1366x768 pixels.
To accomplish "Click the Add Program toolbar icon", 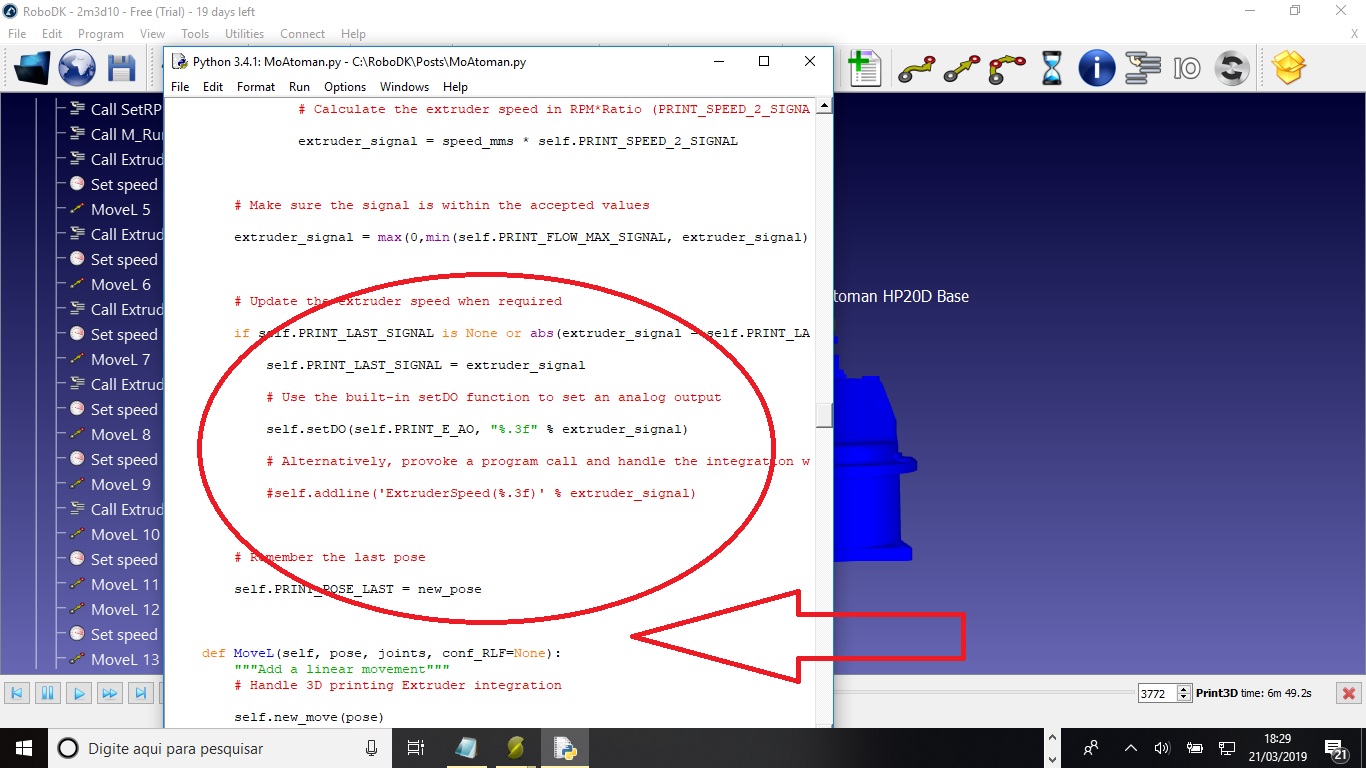I will click(863, 68).
